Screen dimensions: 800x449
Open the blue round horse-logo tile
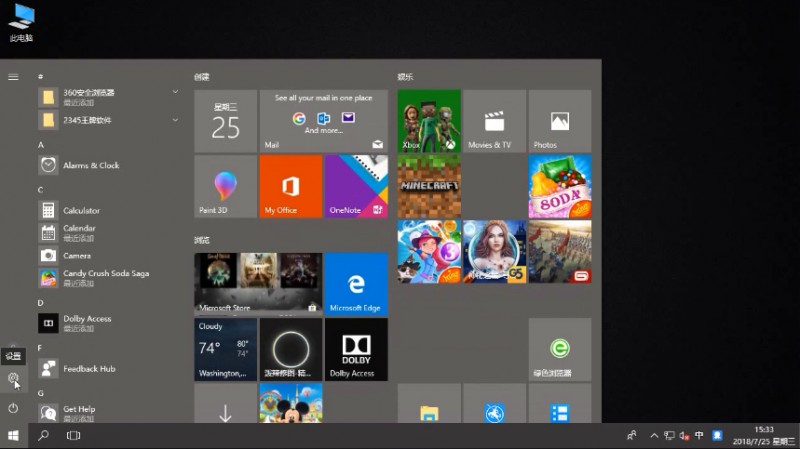point(494,403)
